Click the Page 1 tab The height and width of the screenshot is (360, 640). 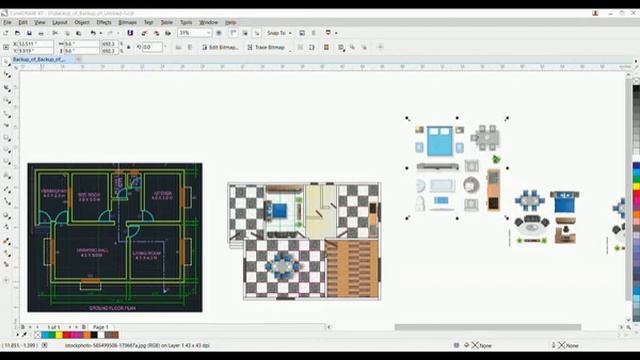tap(100, 327)
